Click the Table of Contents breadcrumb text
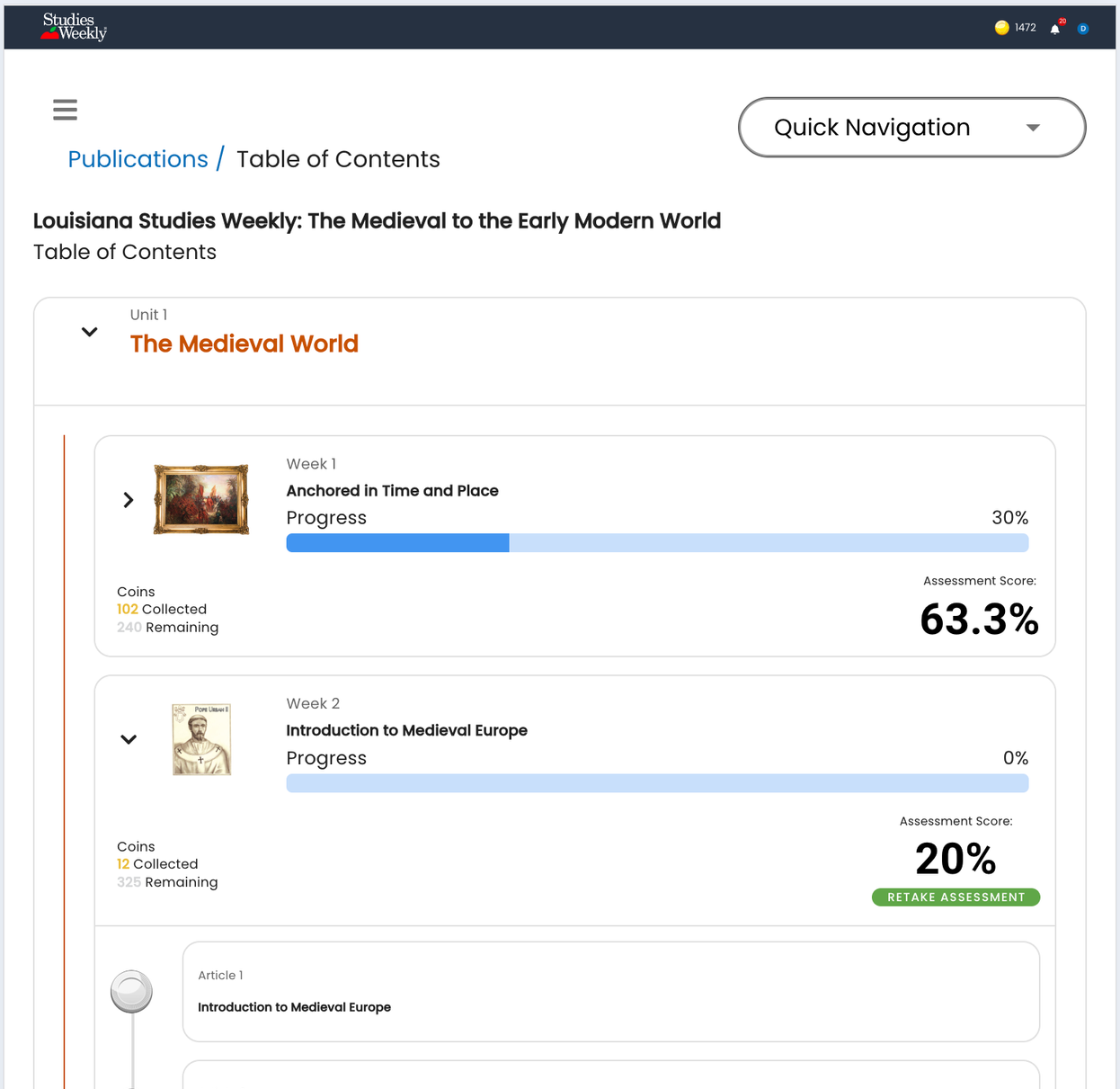This screenshot has height=1089, width=1120. click(338, 159)
